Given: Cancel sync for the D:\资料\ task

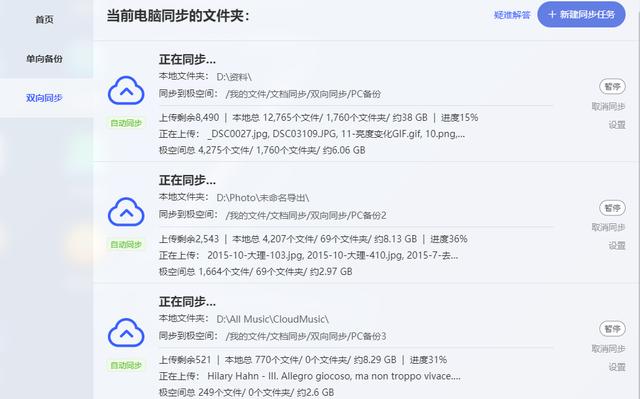Looking at the screenshot, I should coord(608,106).
